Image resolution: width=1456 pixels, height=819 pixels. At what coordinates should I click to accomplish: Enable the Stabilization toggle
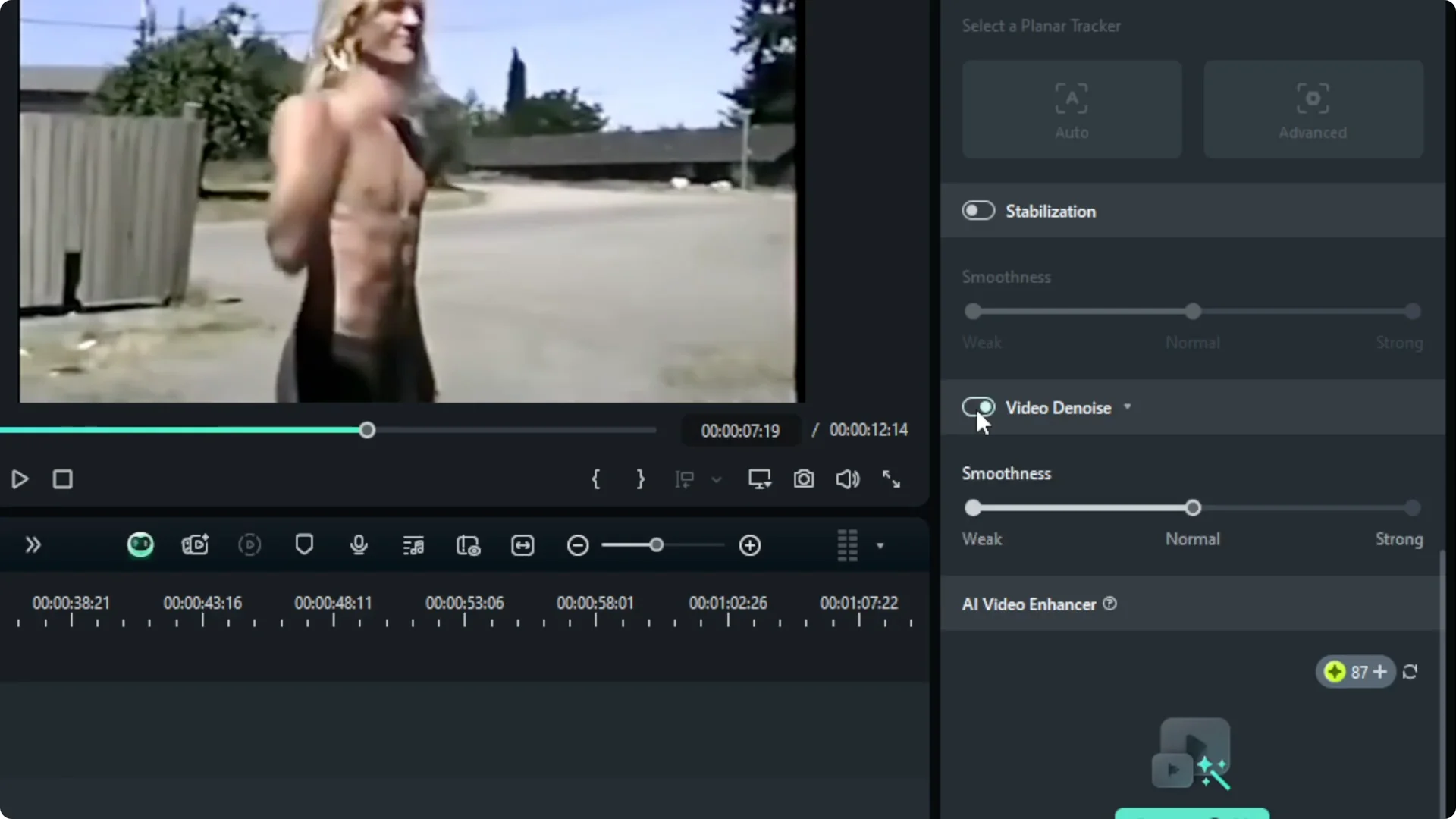[977, 210]
